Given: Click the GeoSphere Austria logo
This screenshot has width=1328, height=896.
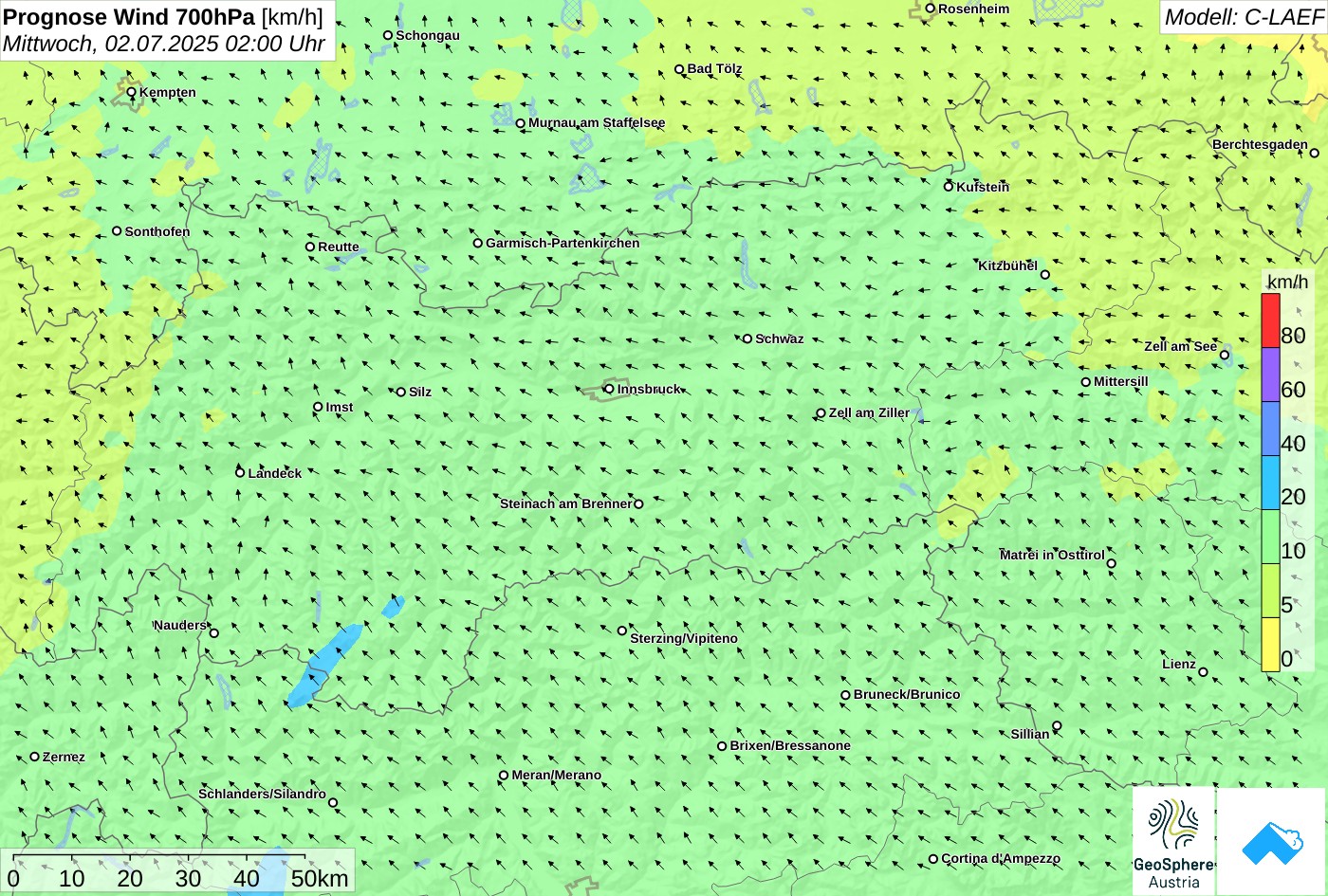Looking at the screenshot, I should [1173, 841].
